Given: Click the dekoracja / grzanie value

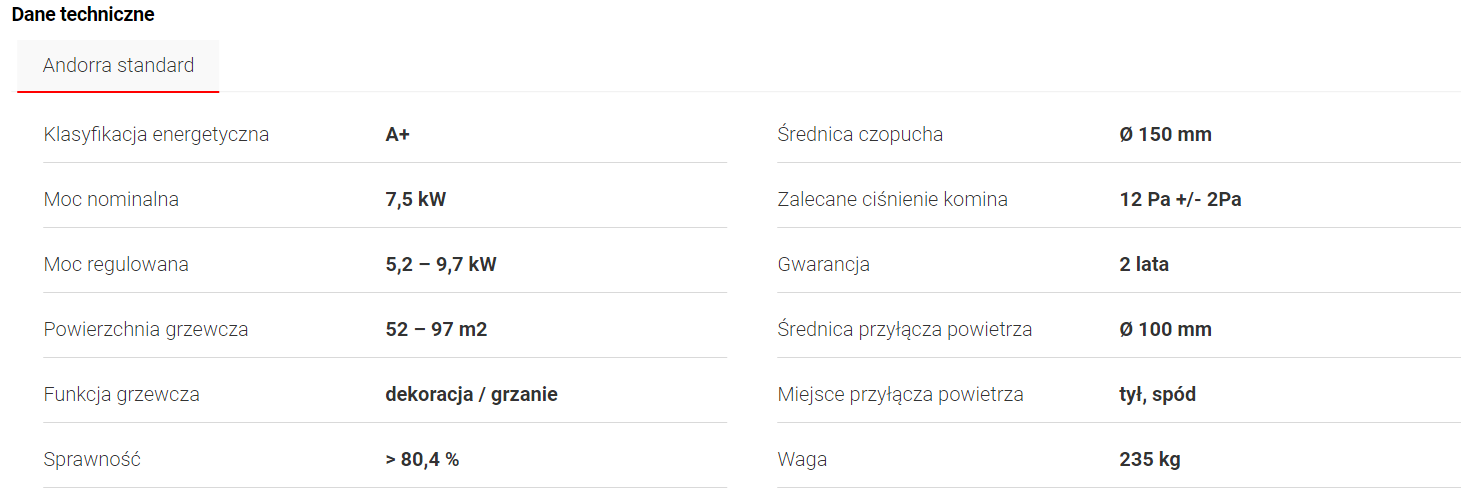Looking at the screenshot, I should pyautogui.click(x=471, y=394).
